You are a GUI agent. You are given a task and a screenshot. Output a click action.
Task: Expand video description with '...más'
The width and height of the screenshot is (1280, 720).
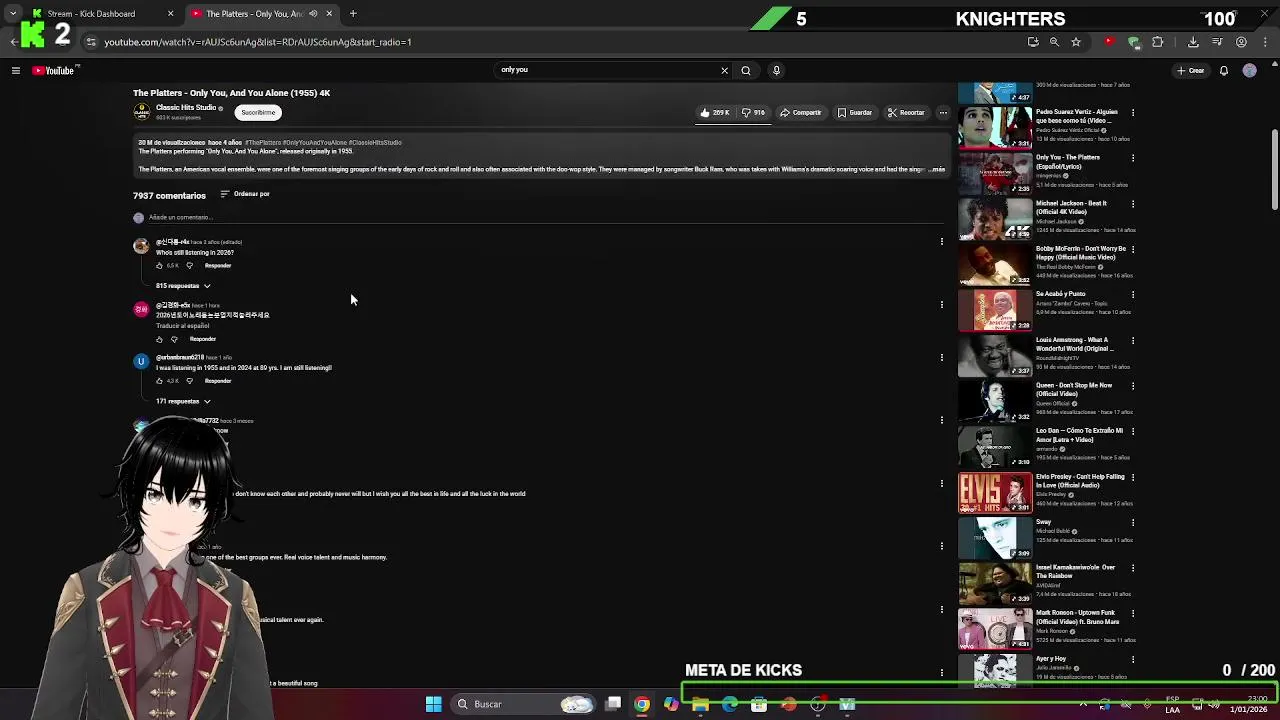(x=936, y=169)
